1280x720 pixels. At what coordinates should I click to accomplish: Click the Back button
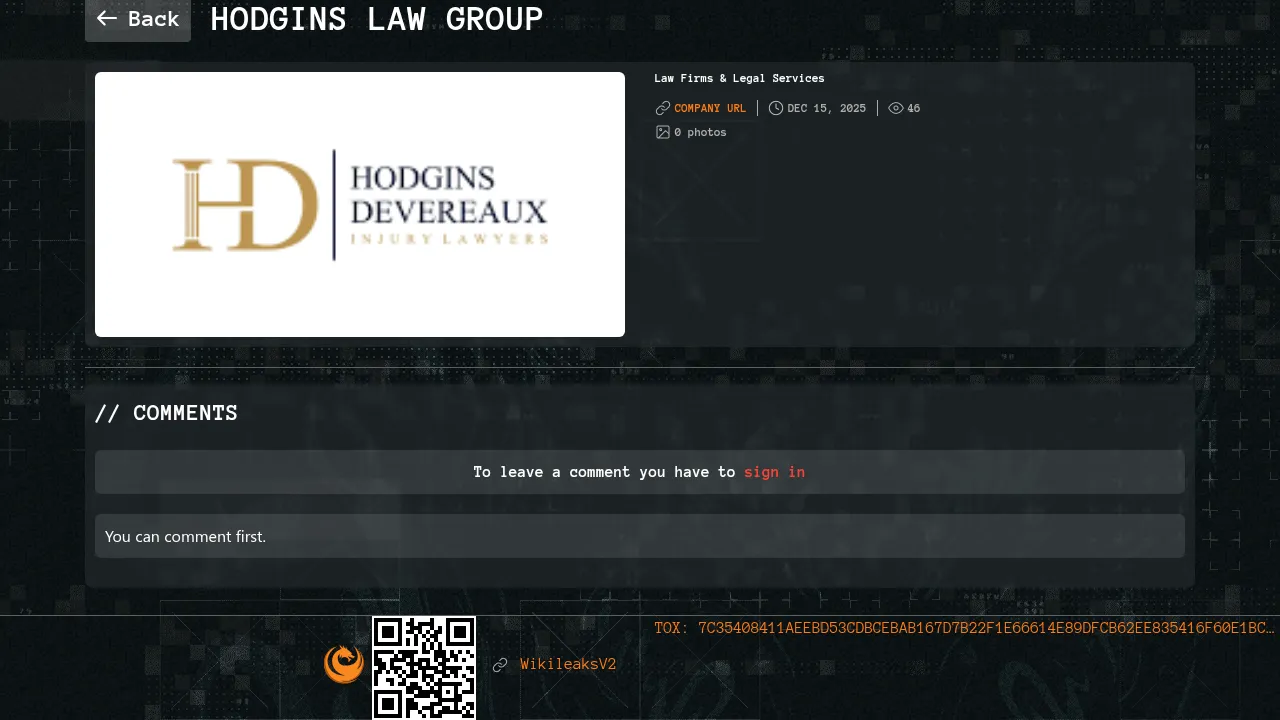click(138, 19)
